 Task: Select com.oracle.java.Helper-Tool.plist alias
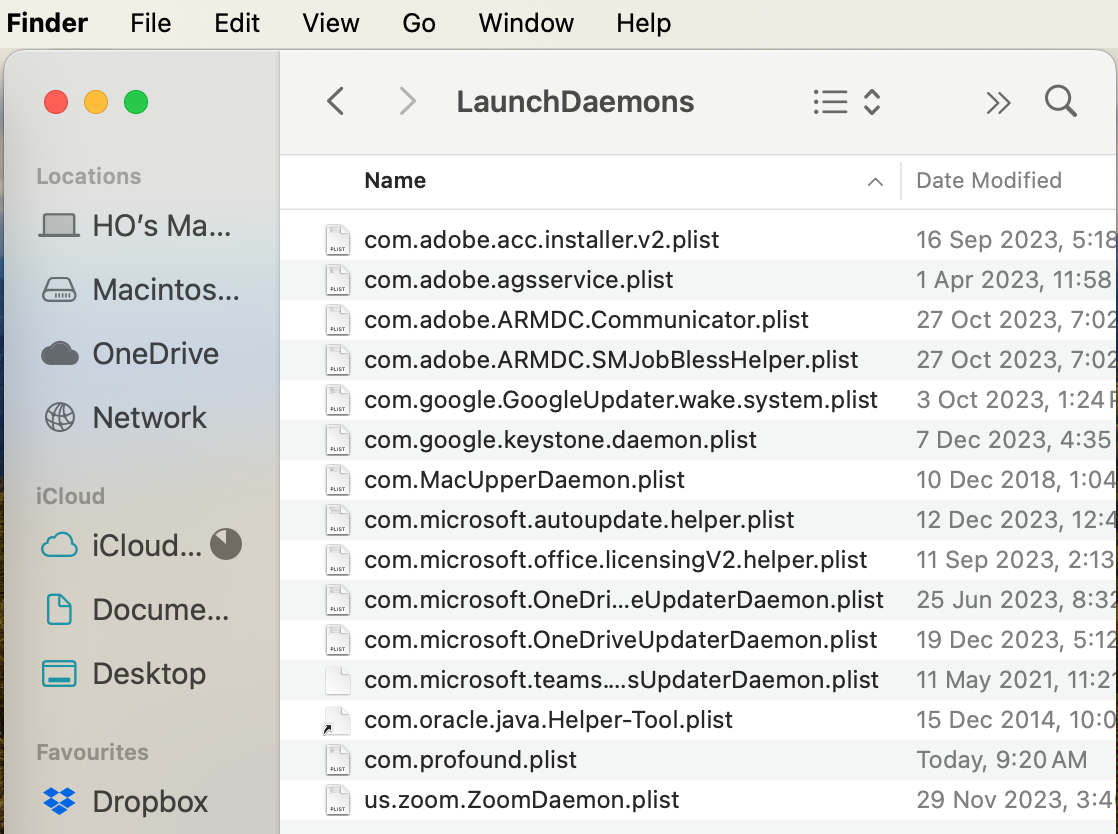tap(548, 720)
